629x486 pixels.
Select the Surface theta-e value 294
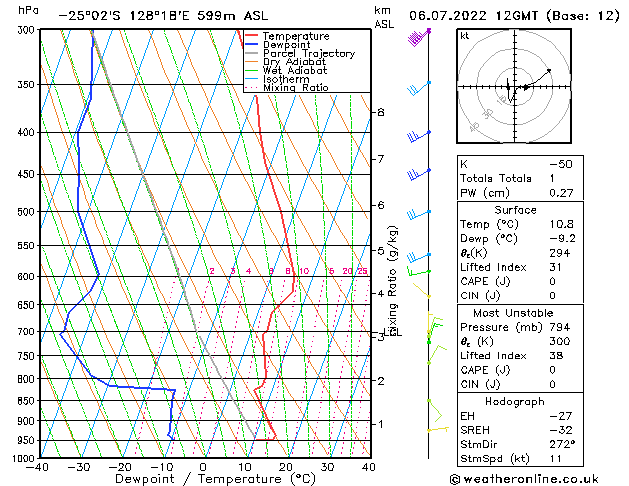[560, 253]
